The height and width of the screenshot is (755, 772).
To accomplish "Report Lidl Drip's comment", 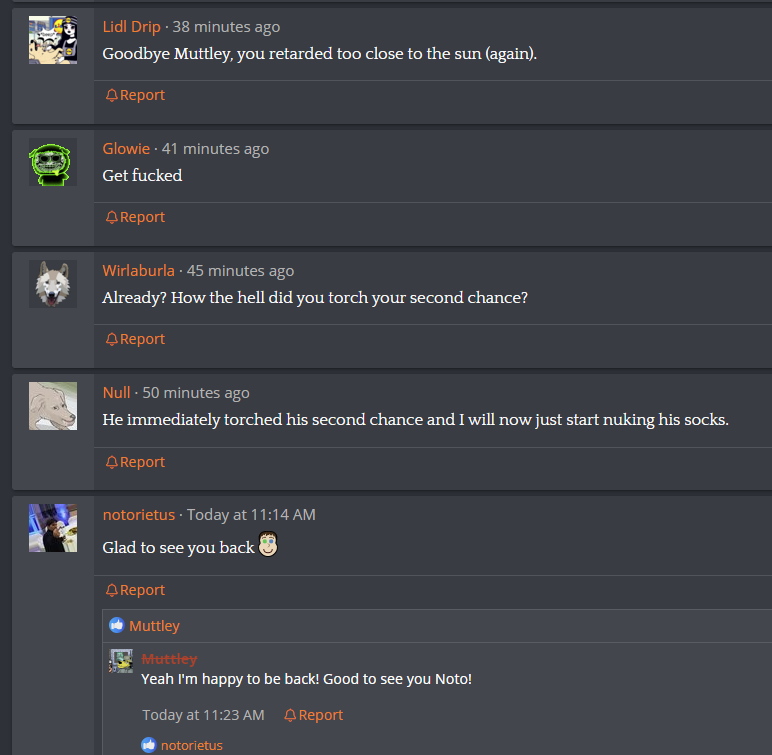I will [x=135, y=95].
